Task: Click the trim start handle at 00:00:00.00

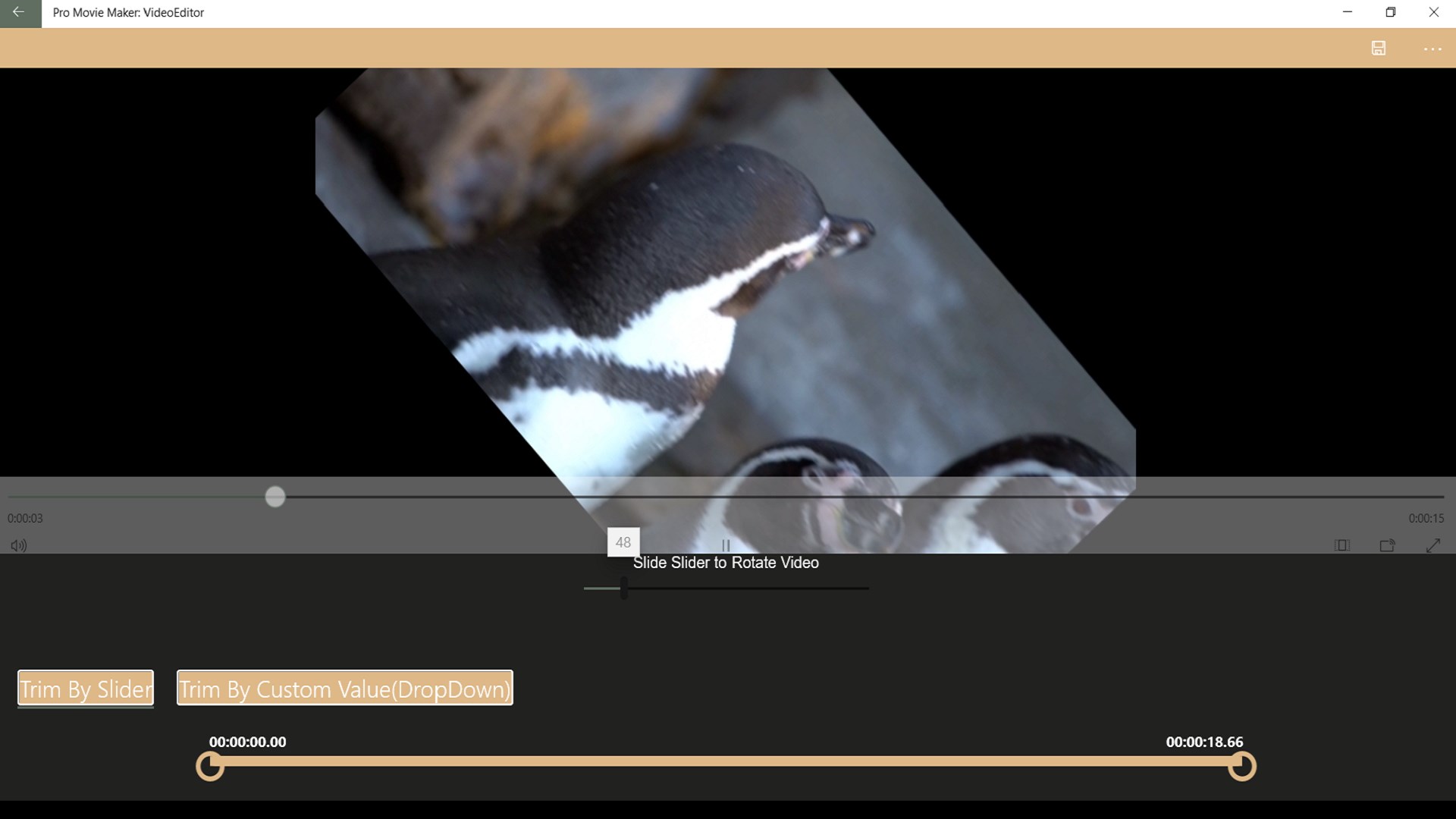Action: [210, 766]
